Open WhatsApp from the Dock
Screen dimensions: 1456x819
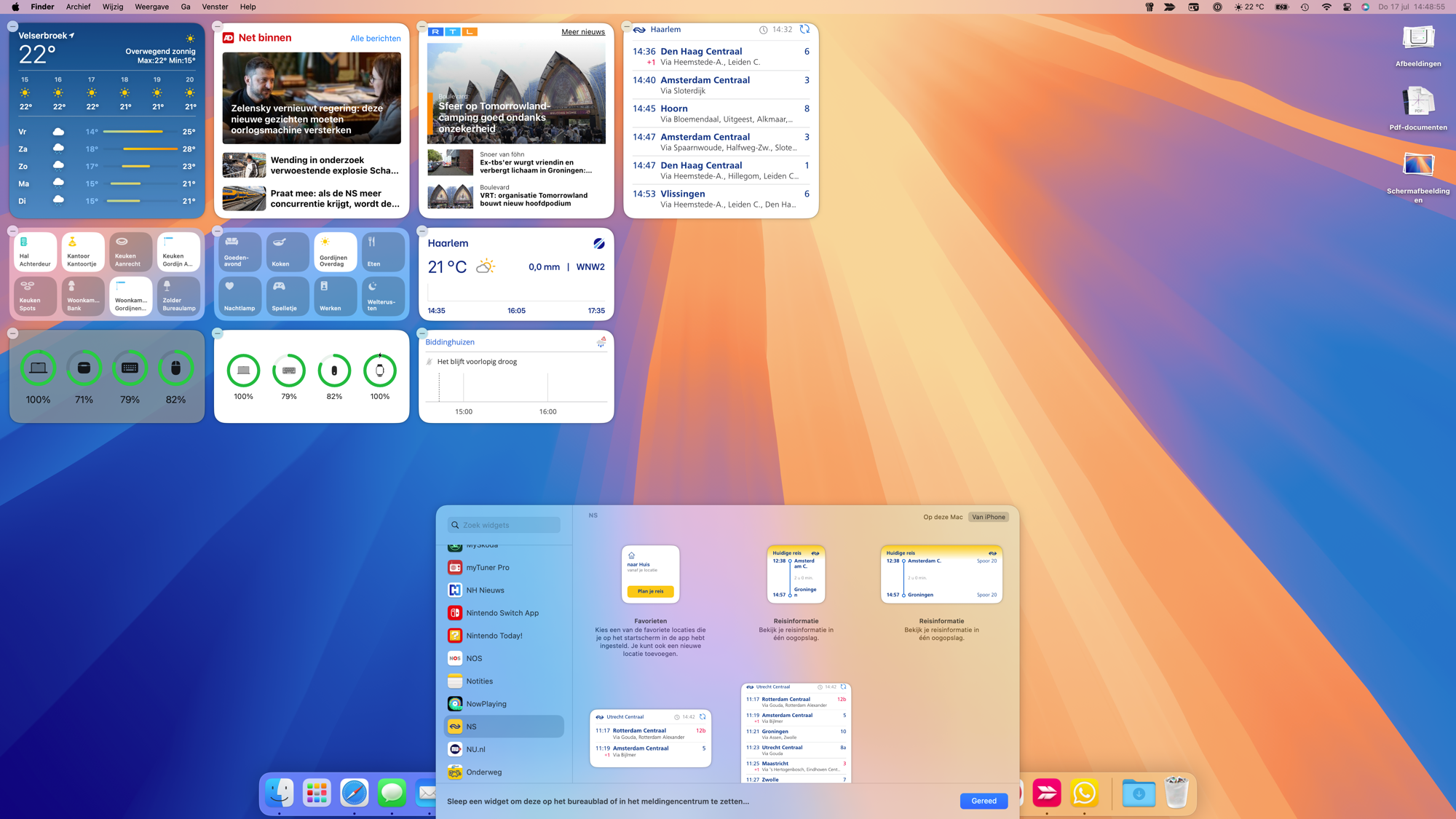[x=1084, y=793]
